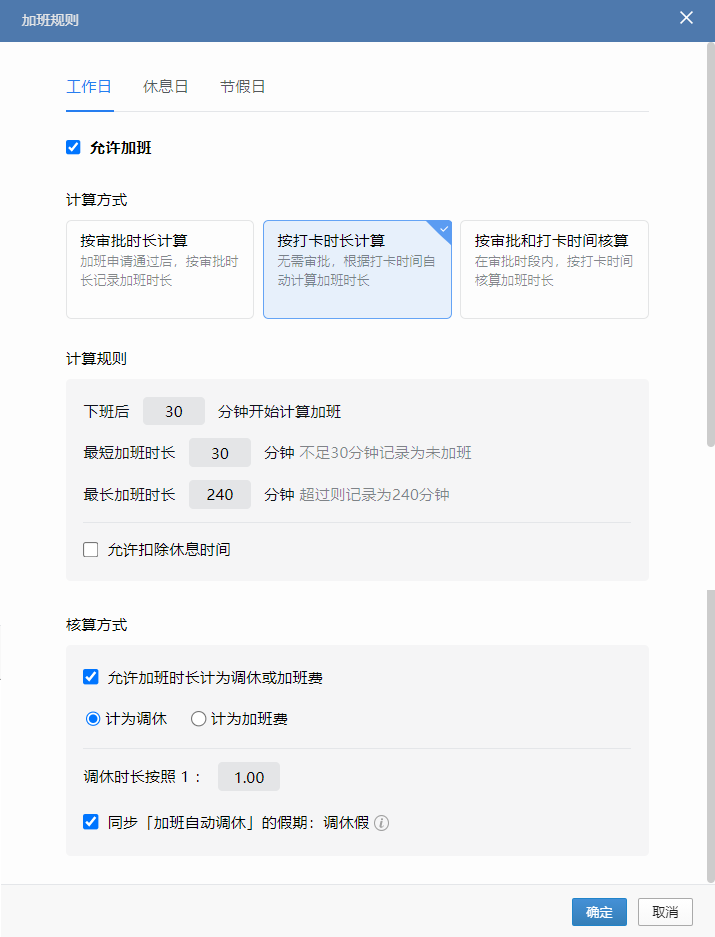Open the 工作日 tab
715x937 pixels.
pos(89,87)
